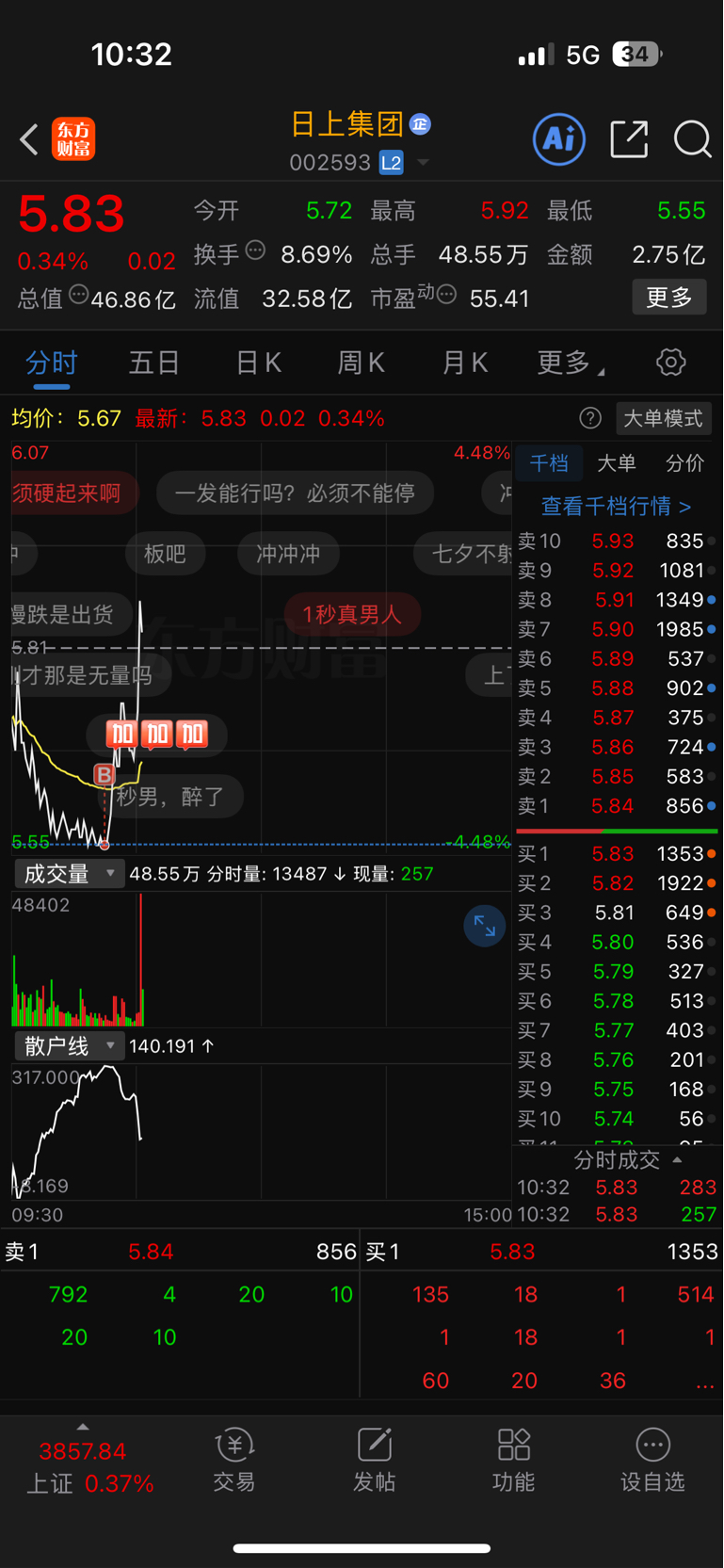The image size is (724, 1568).
Task: Tap 市盈 info icon
Action: point(447,295)
